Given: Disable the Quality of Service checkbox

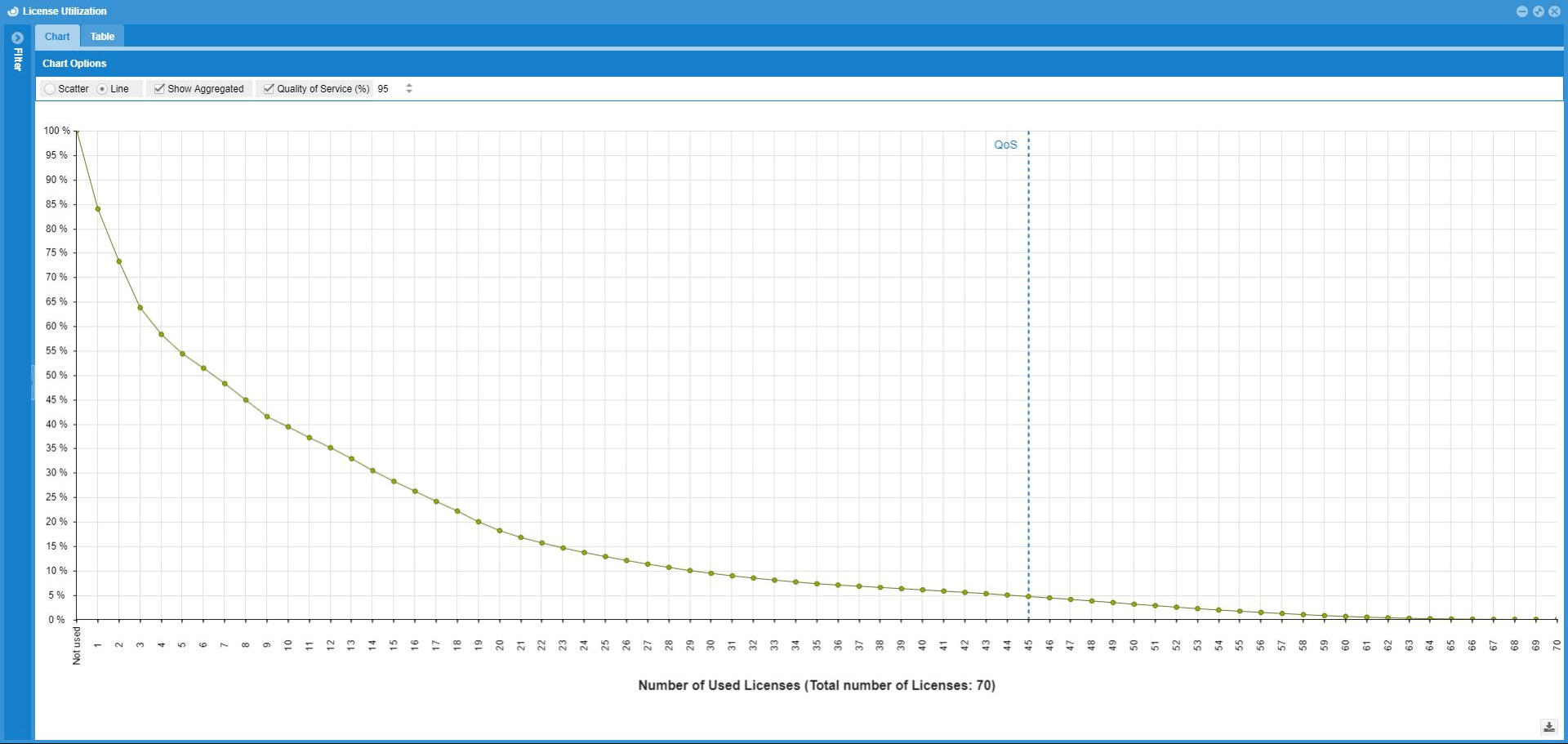Looking at the screenshot, I should [x=269, y=89].
